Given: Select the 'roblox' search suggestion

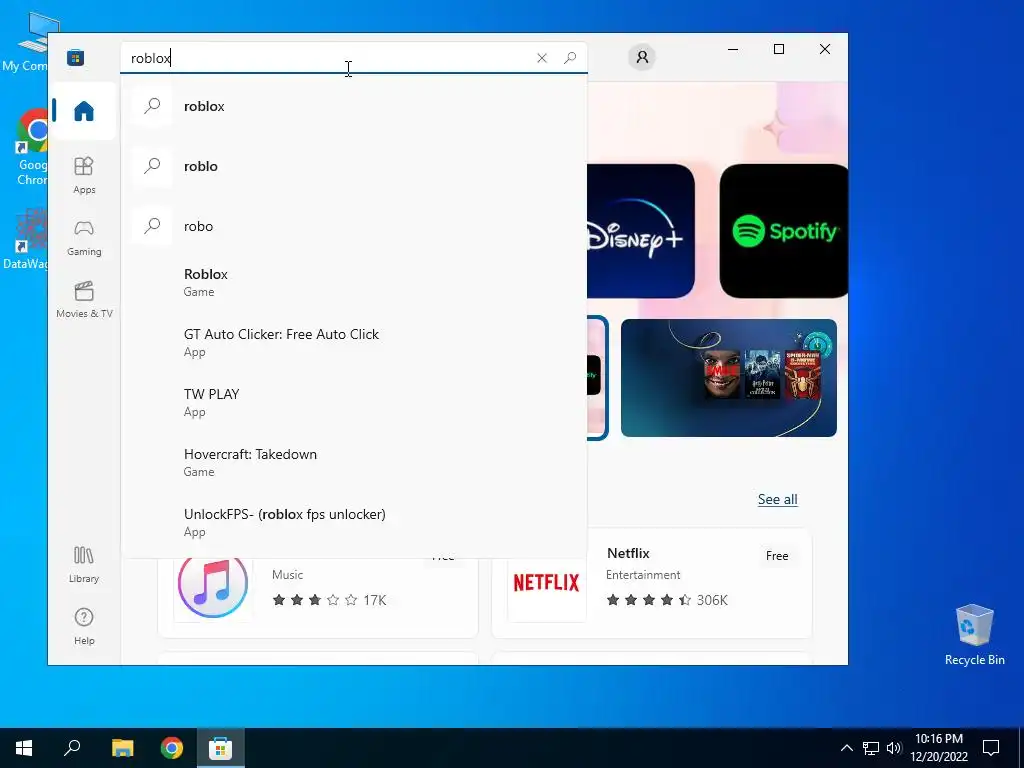Looking at the screenshot, I should pyautogui.click(x=354, y=106).
